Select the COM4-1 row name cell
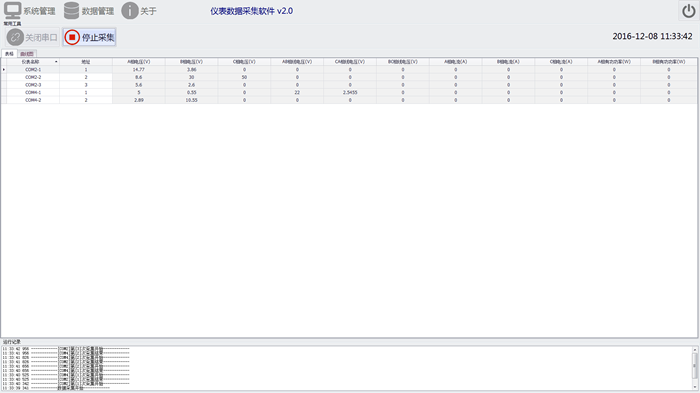This screenshot has height=393, width=700. pyautogui.click(x=33, y=92)
